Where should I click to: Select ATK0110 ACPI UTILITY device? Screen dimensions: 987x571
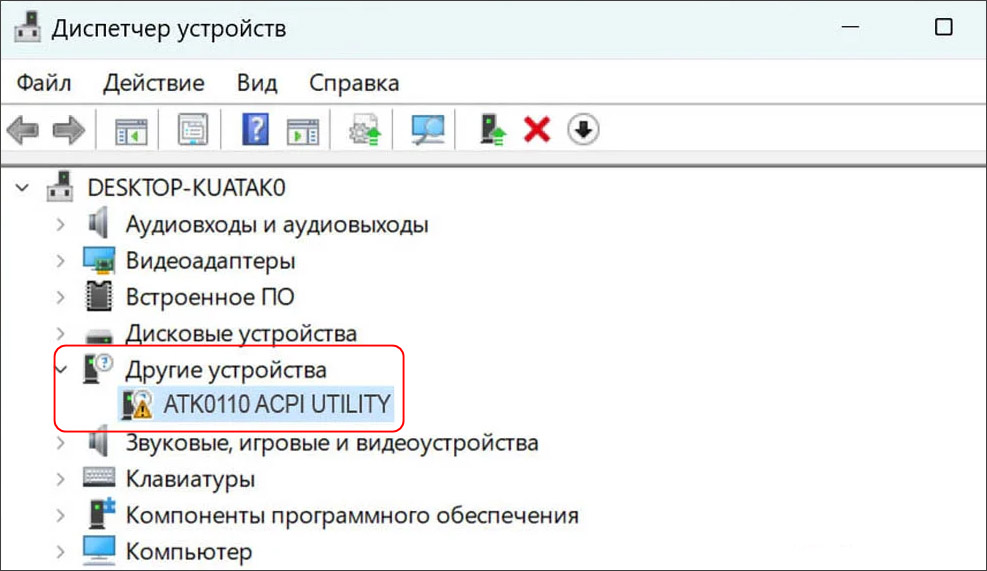(x=277, y=404)
